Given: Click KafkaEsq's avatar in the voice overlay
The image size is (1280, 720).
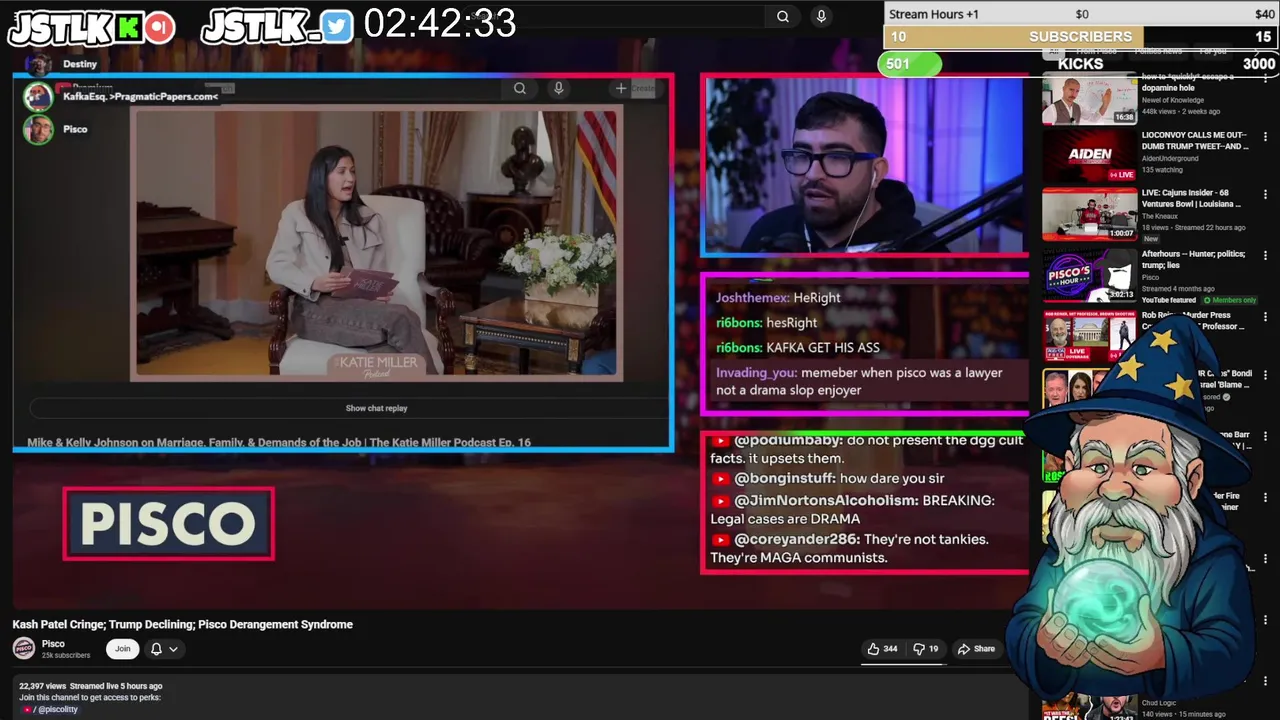Looking at the screenshot, I should [x=38, y=97].
